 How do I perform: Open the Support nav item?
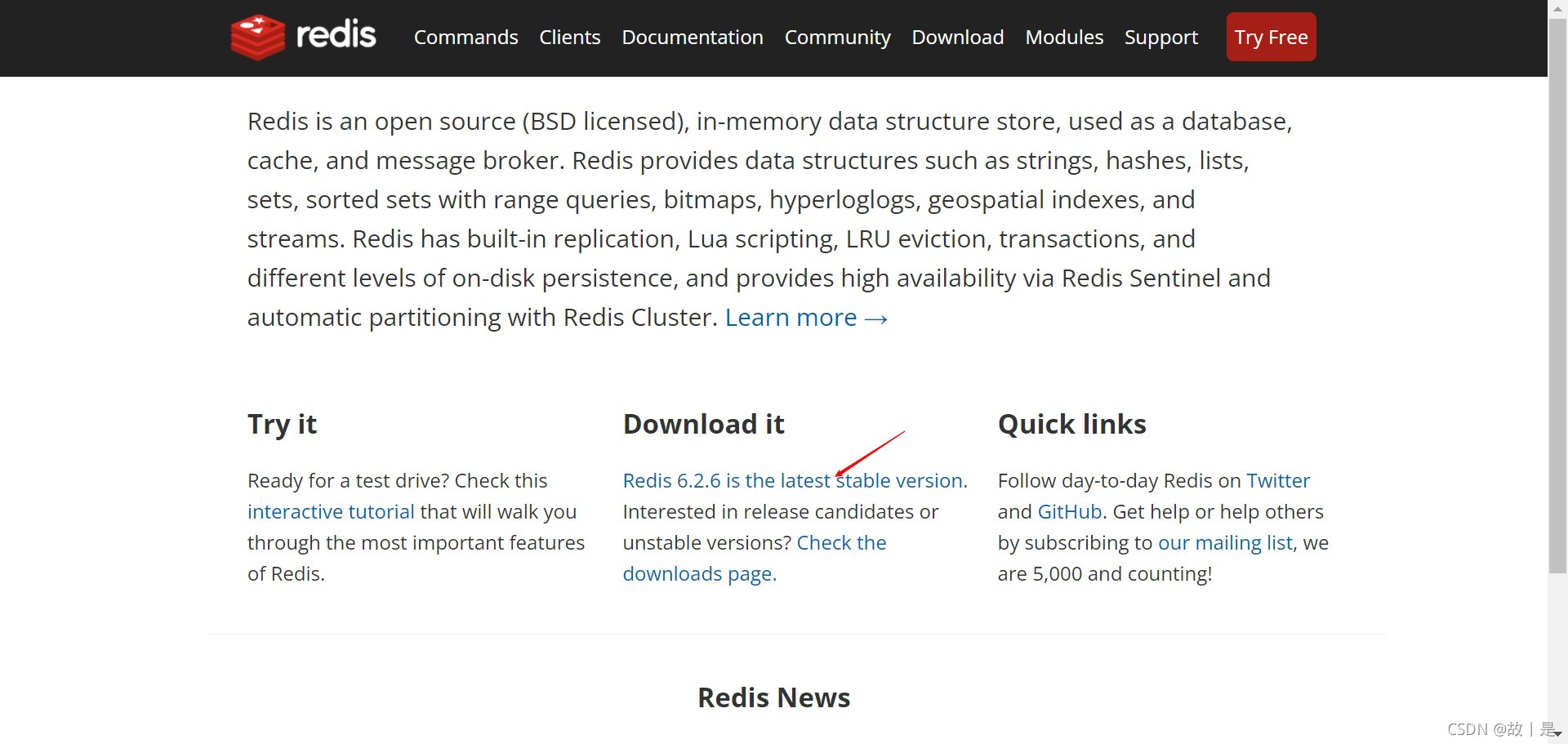[1160, 38]
